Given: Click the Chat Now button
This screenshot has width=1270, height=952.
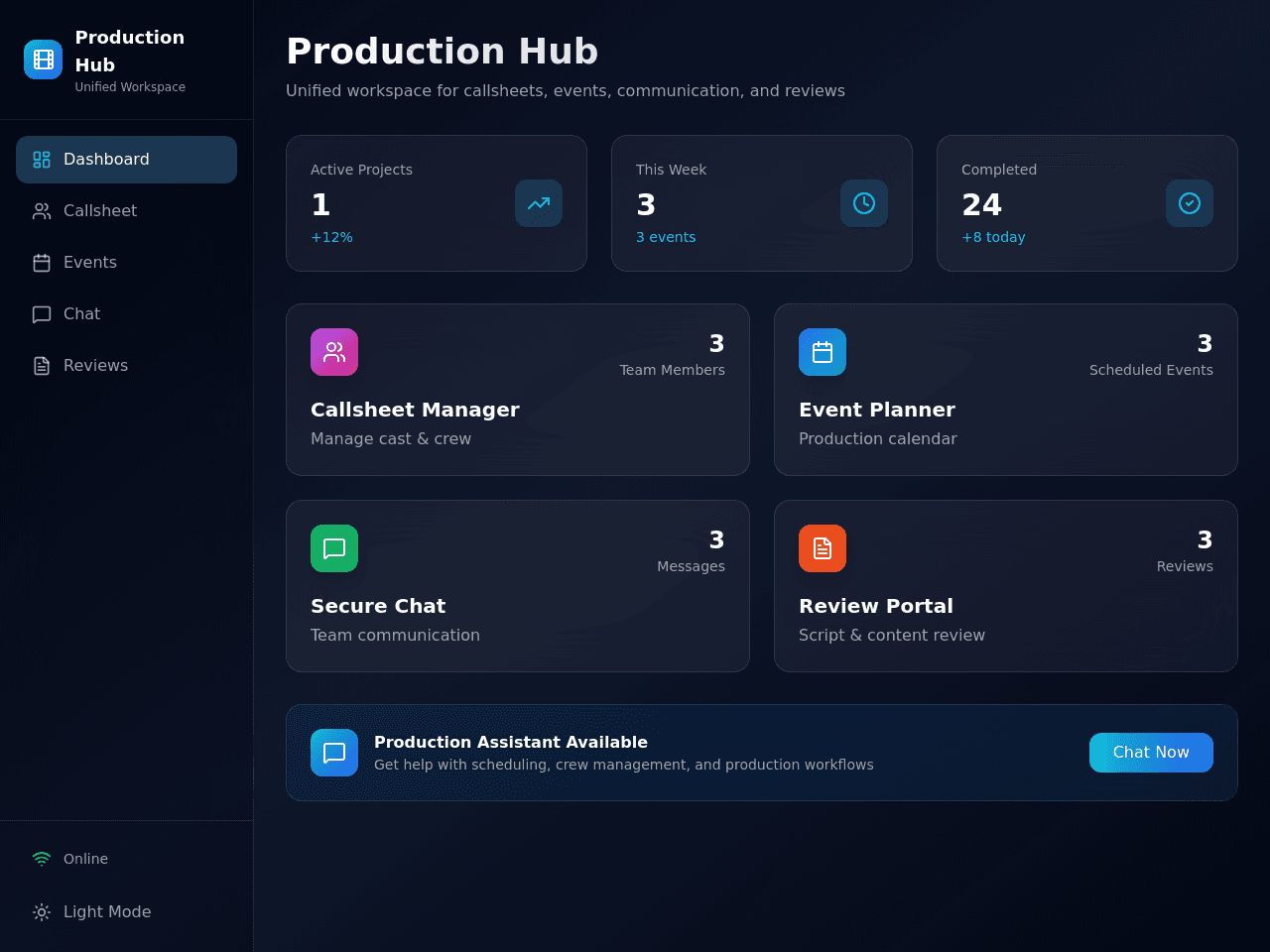Looking at the screenshot, I should pos(1151,753).
